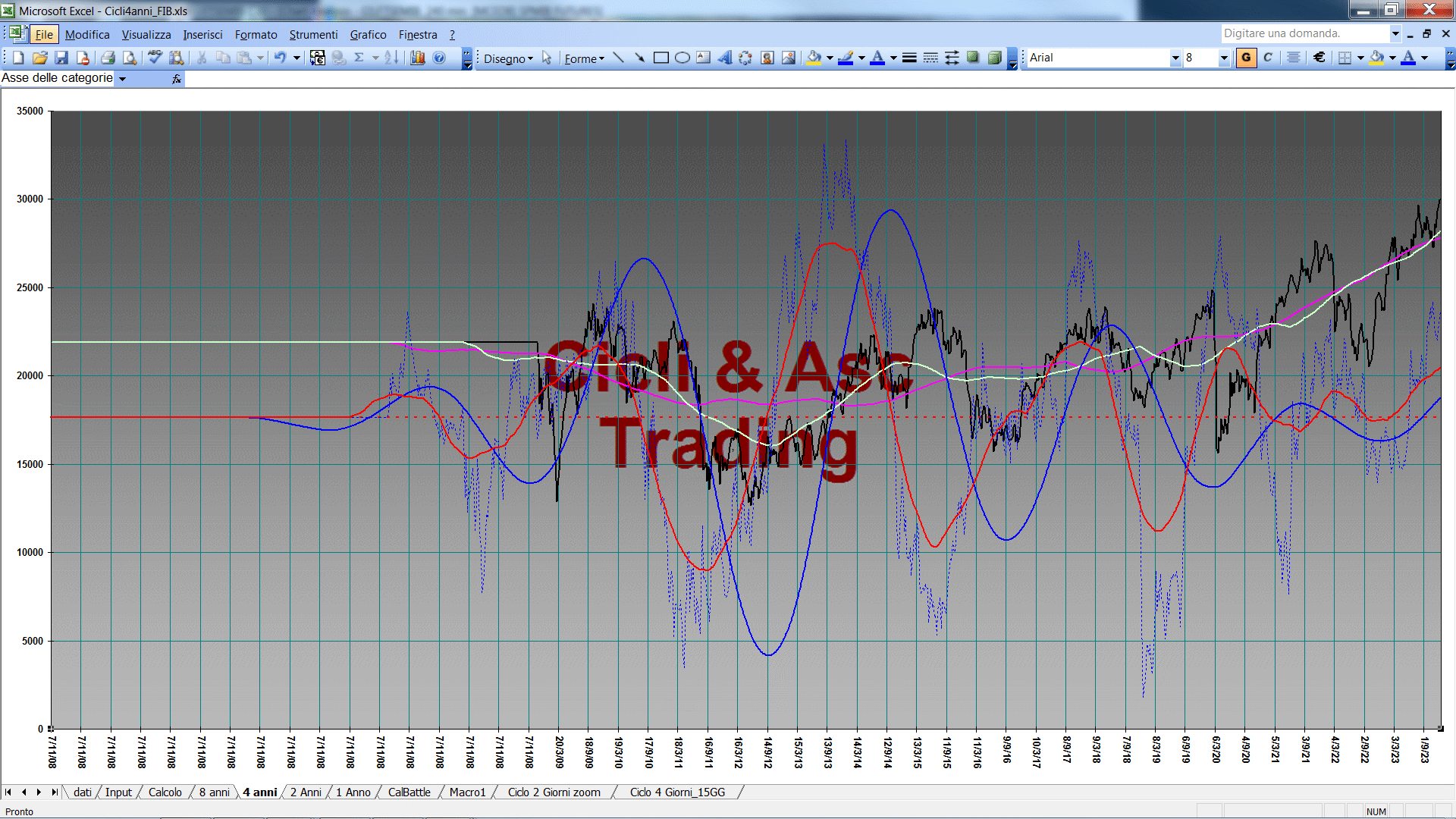Click the Line Style icon
Screen dimensions: 1456x819
click(x=909, y=58)
